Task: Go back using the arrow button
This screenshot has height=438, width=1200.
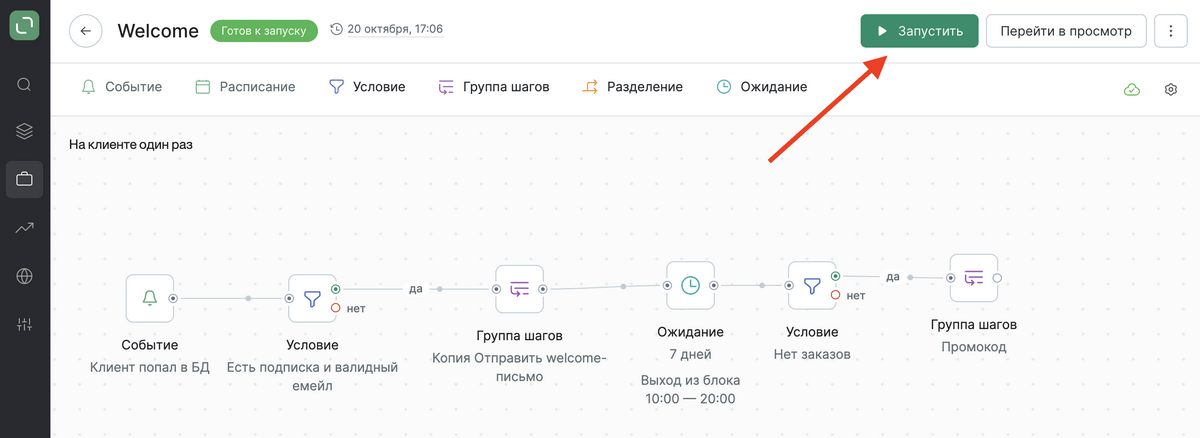Action: 86,31
